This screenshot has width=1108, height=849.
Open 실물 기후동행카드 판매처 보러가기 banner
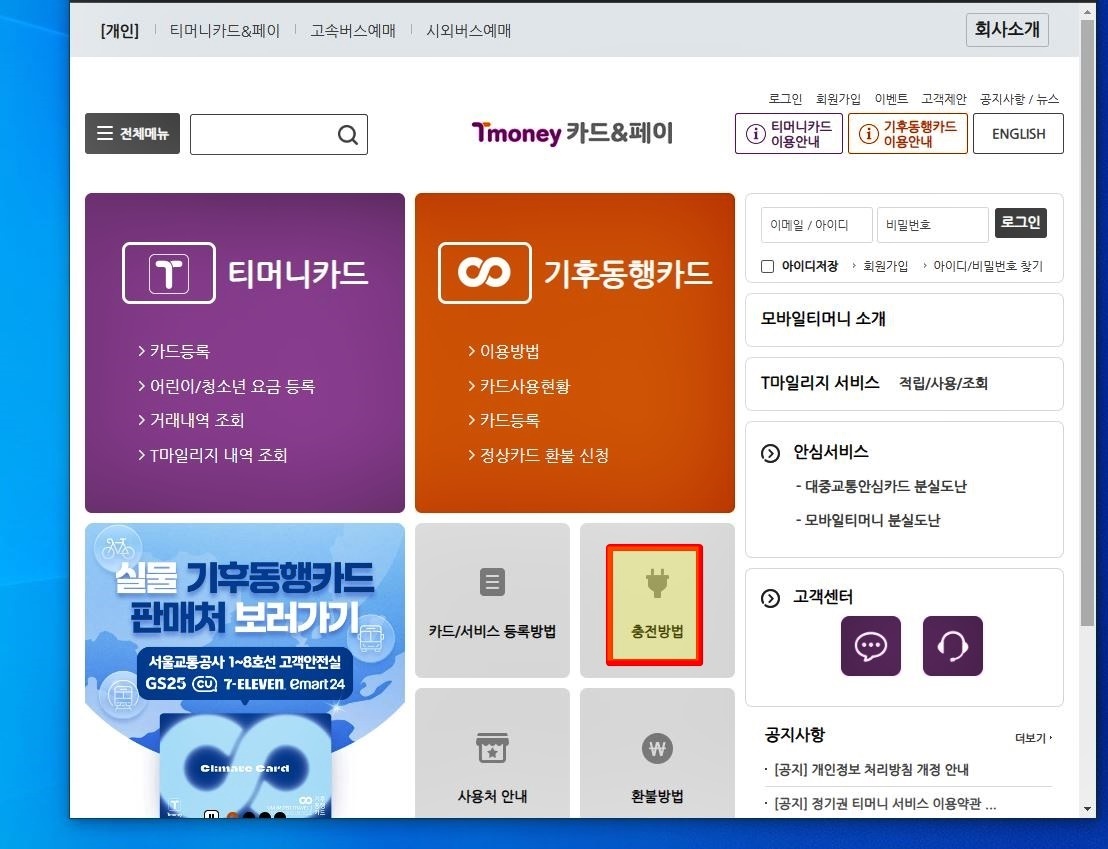(x=245, y=671)
